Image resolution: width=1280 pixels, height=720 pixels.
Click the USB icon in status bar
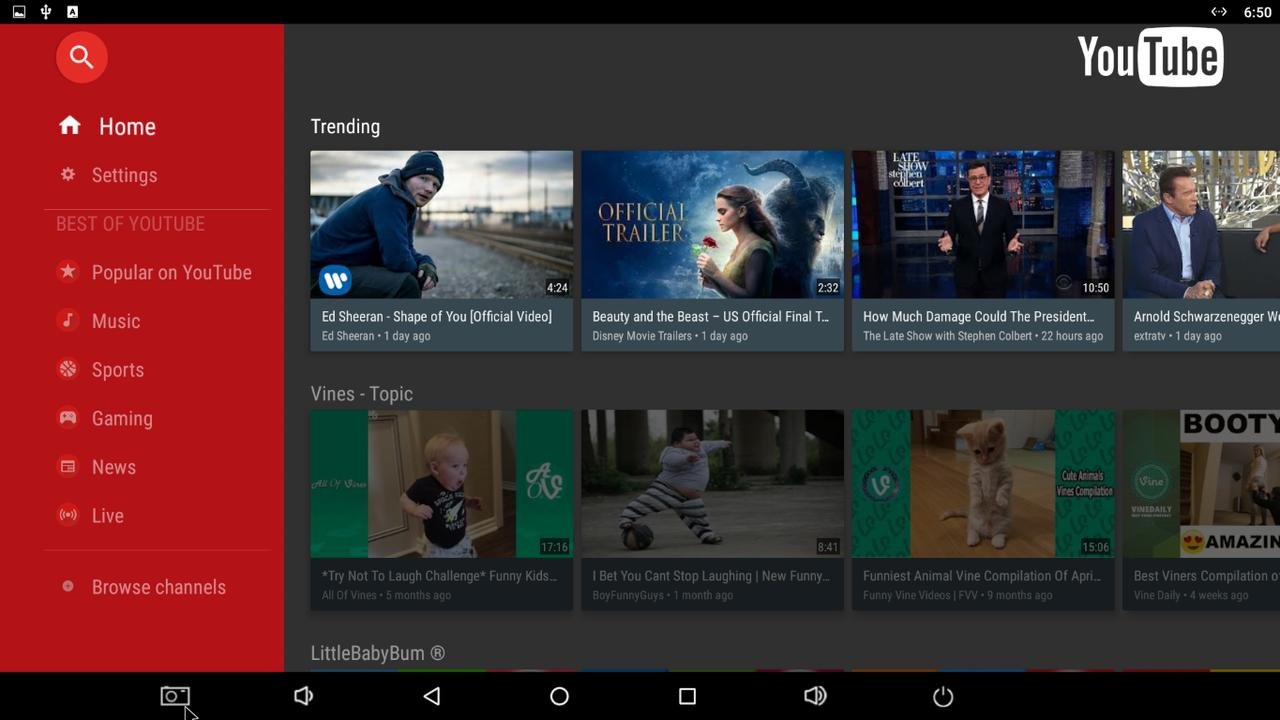46,12
